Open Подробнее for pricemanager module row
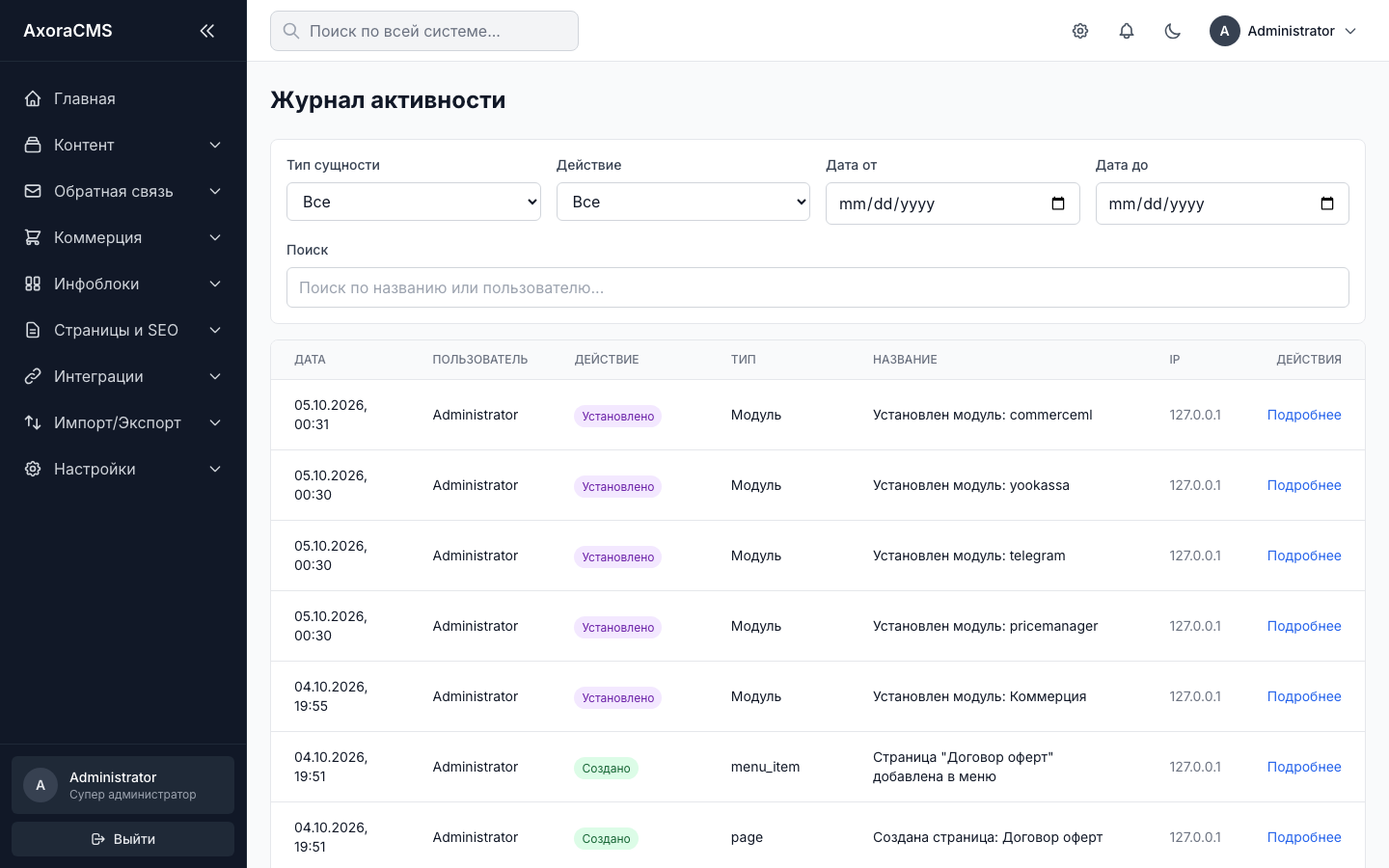This screenshot has height=868, width=1389. (x=1304, y=626)
